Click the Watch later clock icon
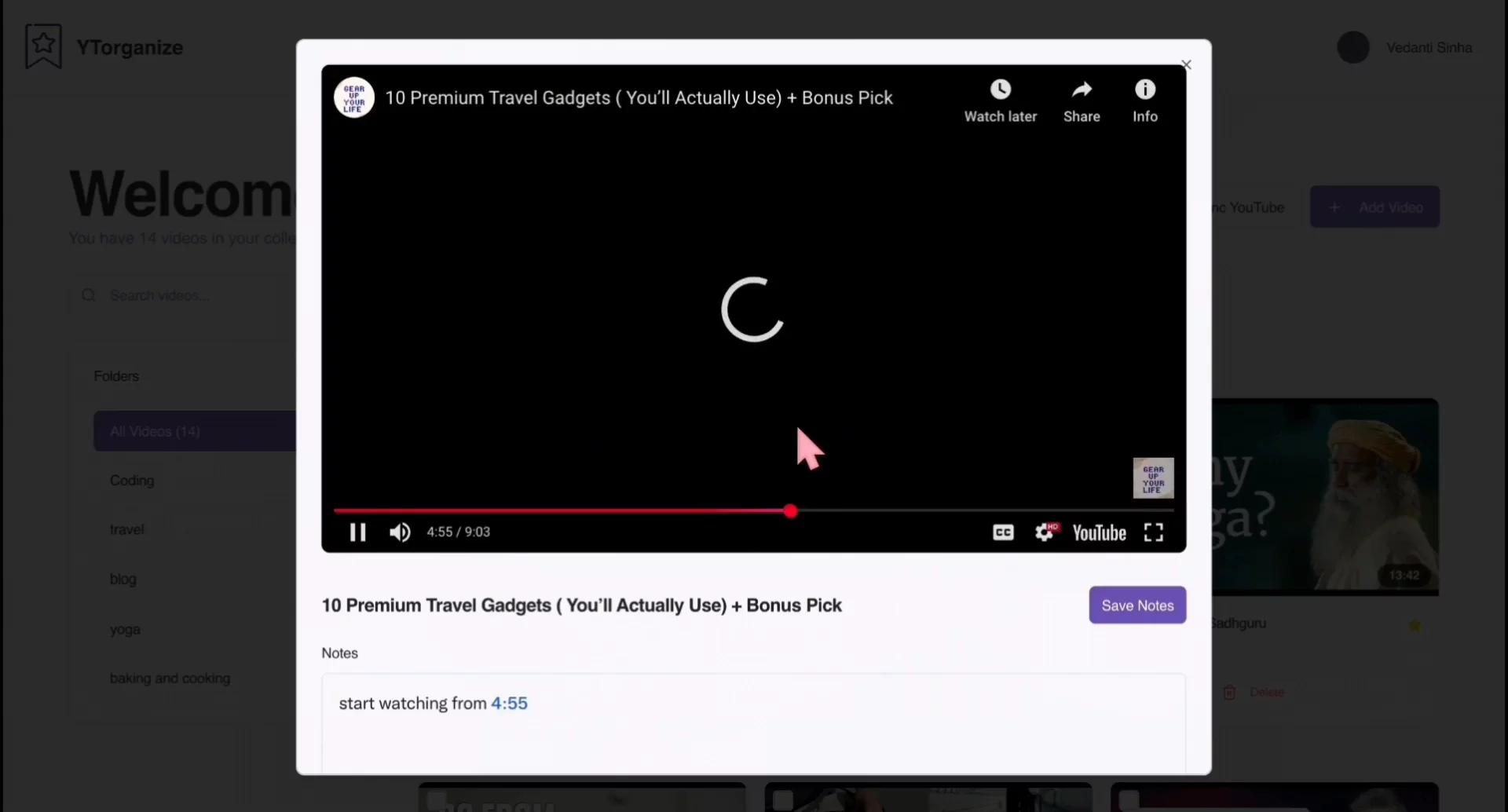The image size is (1508, 812). [1001, 90]
